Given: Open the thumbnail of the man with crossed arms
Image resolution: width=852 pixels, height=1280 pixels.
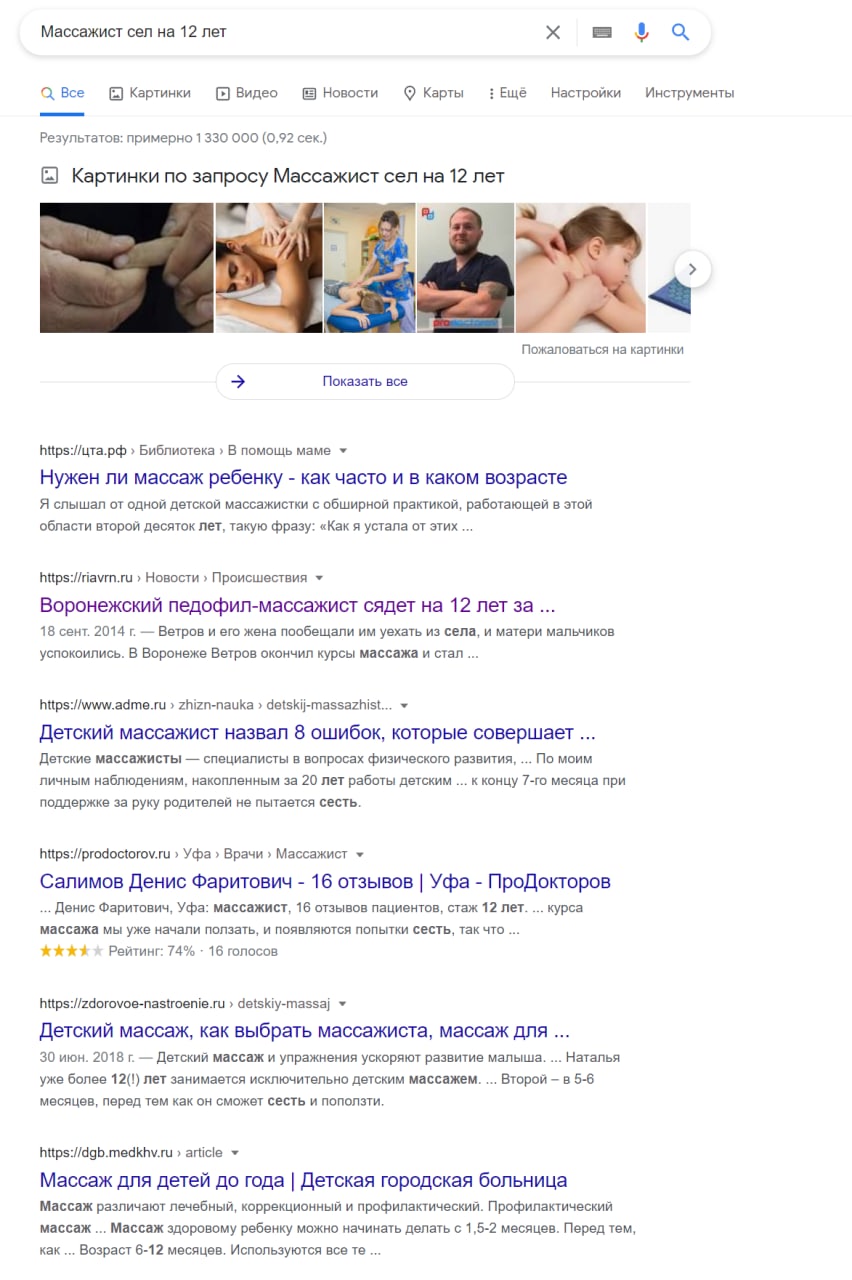Looking at the screenshot, I should pyautogui.click(x=465, y=268).
